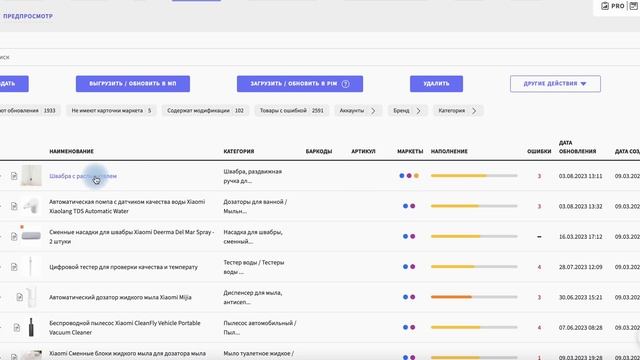This screenshot has height=360, width=640.
Task: Sort by Наполнение column header
Action: click(449, 151)
